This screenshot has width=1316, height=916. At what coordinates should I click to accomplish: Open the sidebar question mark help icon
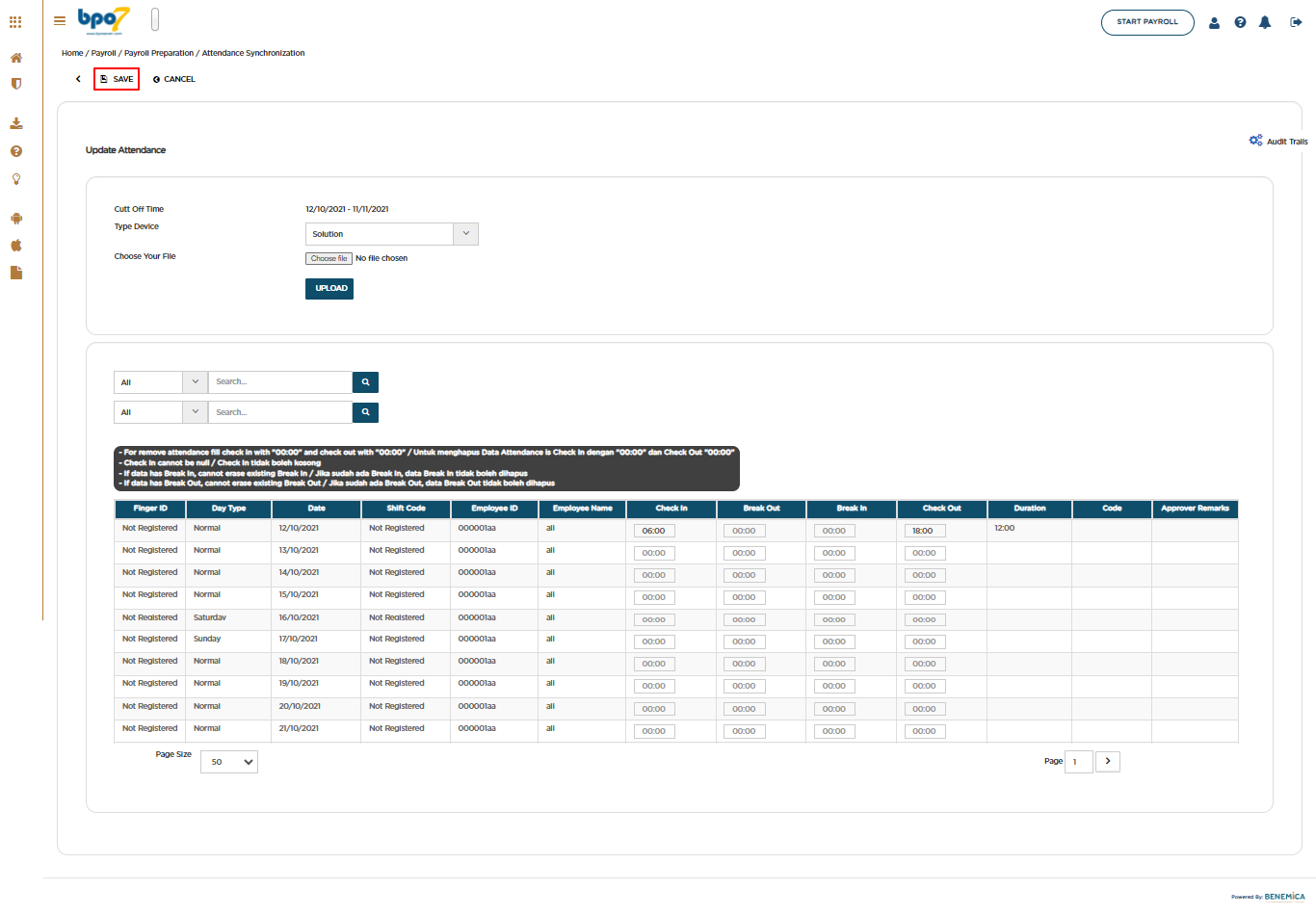[x=16, y=151]
